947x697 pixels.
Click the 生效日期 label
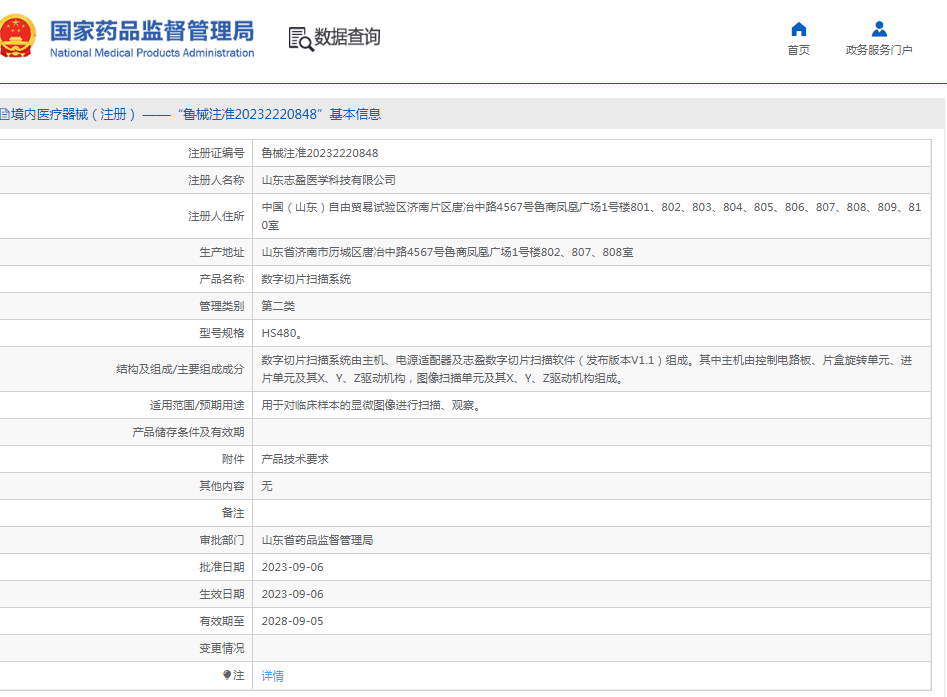tap(222, 594)
